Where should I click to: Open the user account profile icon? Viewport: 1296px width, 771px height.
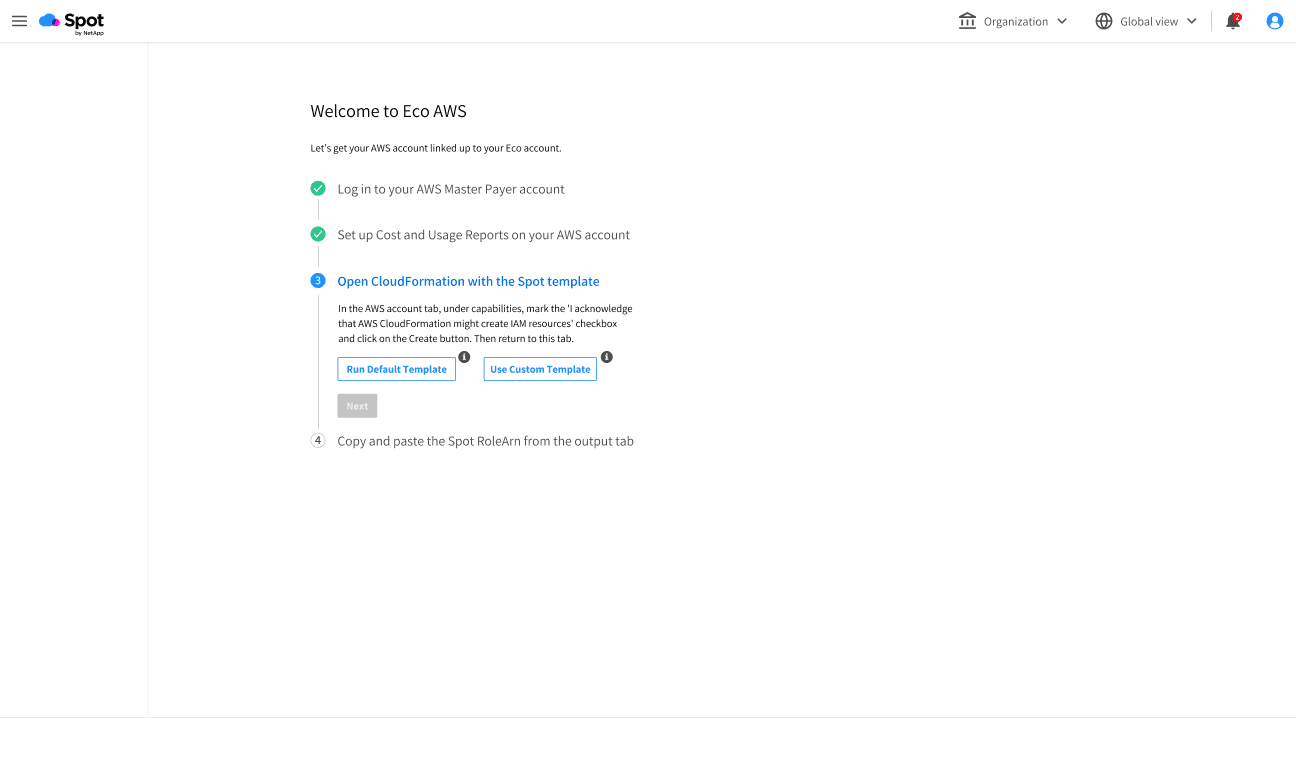(x=1274, y=21)
